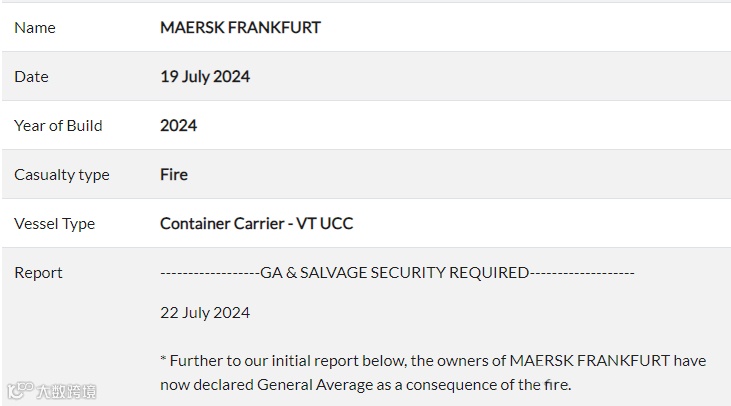
Task: Select the MAERSK FRANKFURT vessel name value
Action: point(240,28)
